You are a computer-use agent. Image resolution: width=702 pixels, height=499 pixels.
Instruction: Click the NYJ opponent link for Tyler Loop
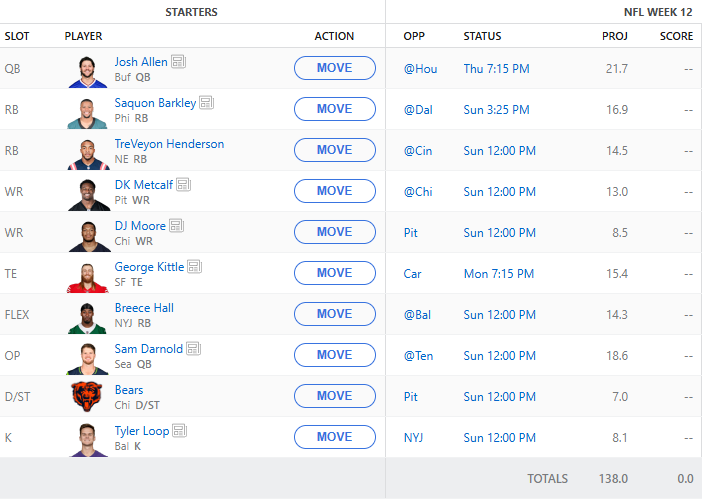(414, 437)
